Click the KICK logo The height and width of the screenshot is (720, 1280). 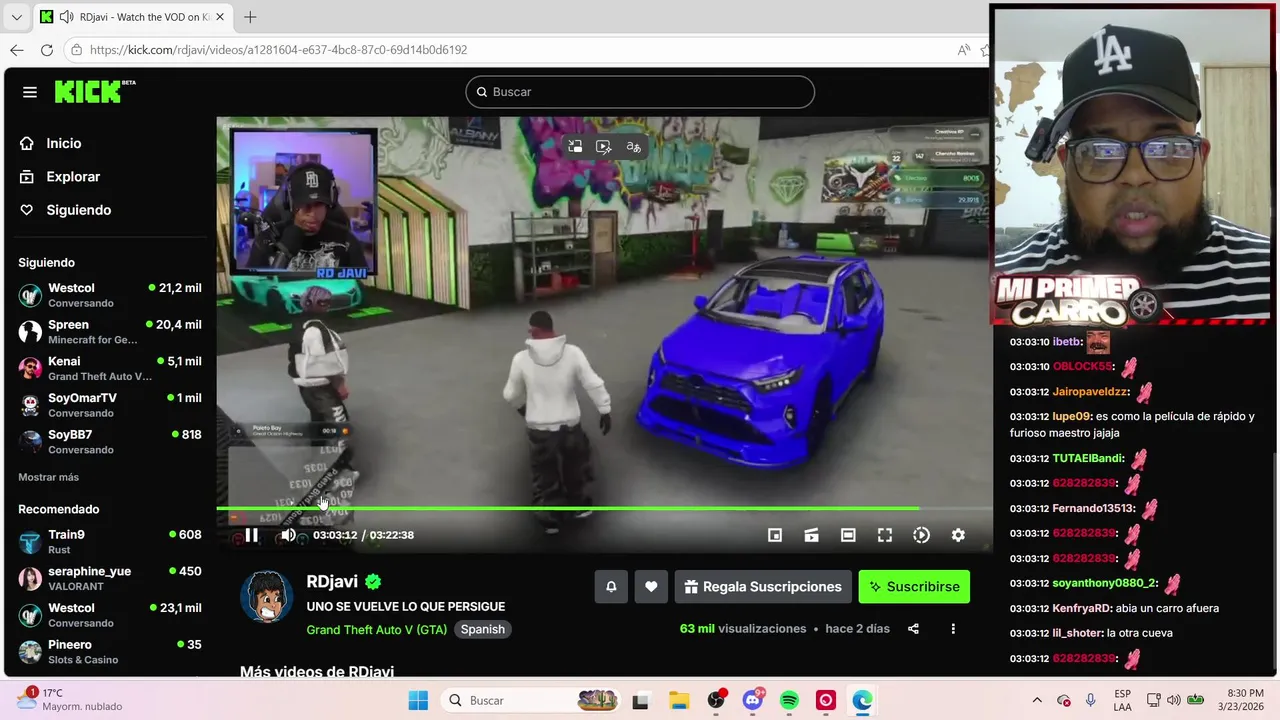(94, 91)
